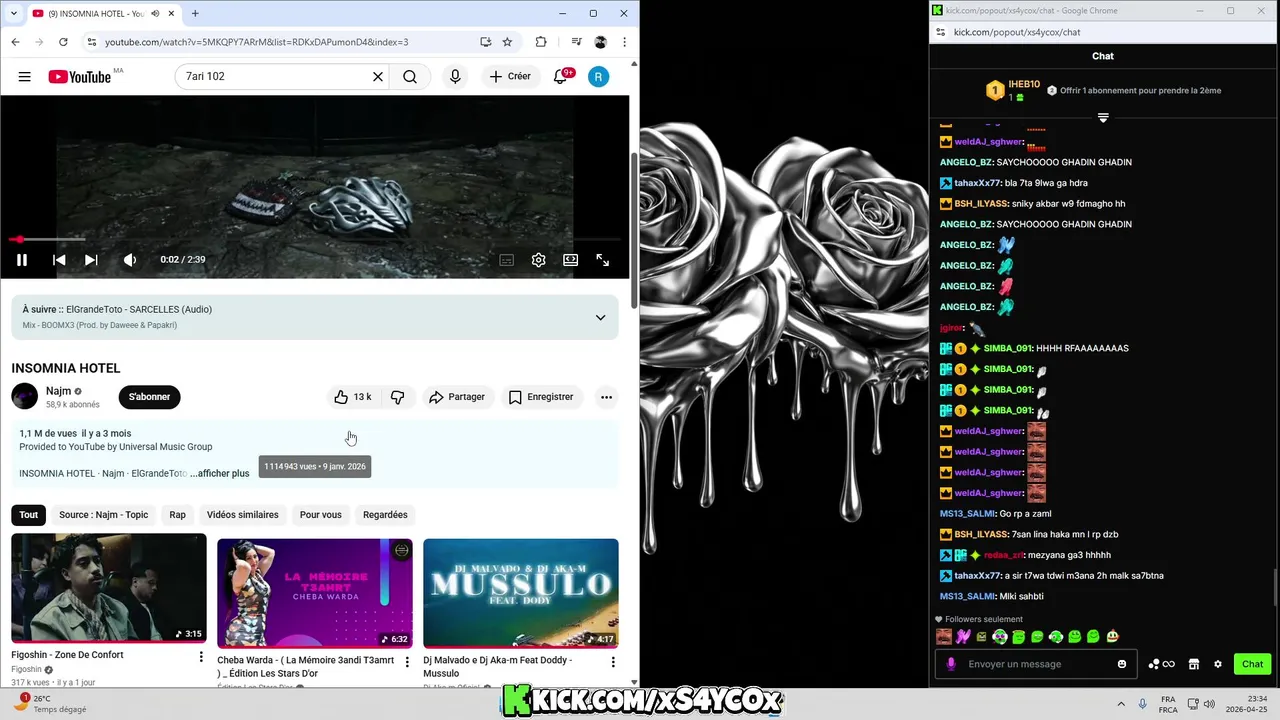Send message with green Chat button

1253,664
